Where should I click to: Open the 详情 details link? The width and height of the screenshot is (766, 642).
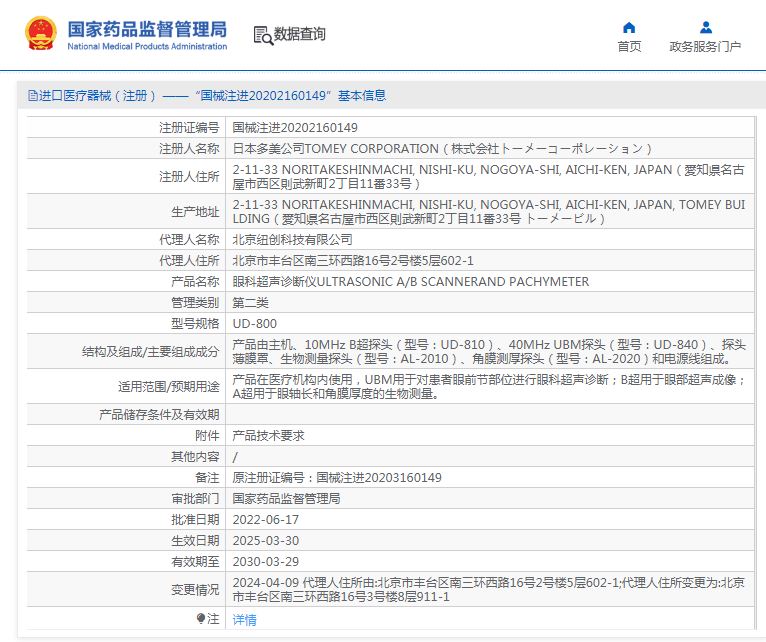pos(244,620)
